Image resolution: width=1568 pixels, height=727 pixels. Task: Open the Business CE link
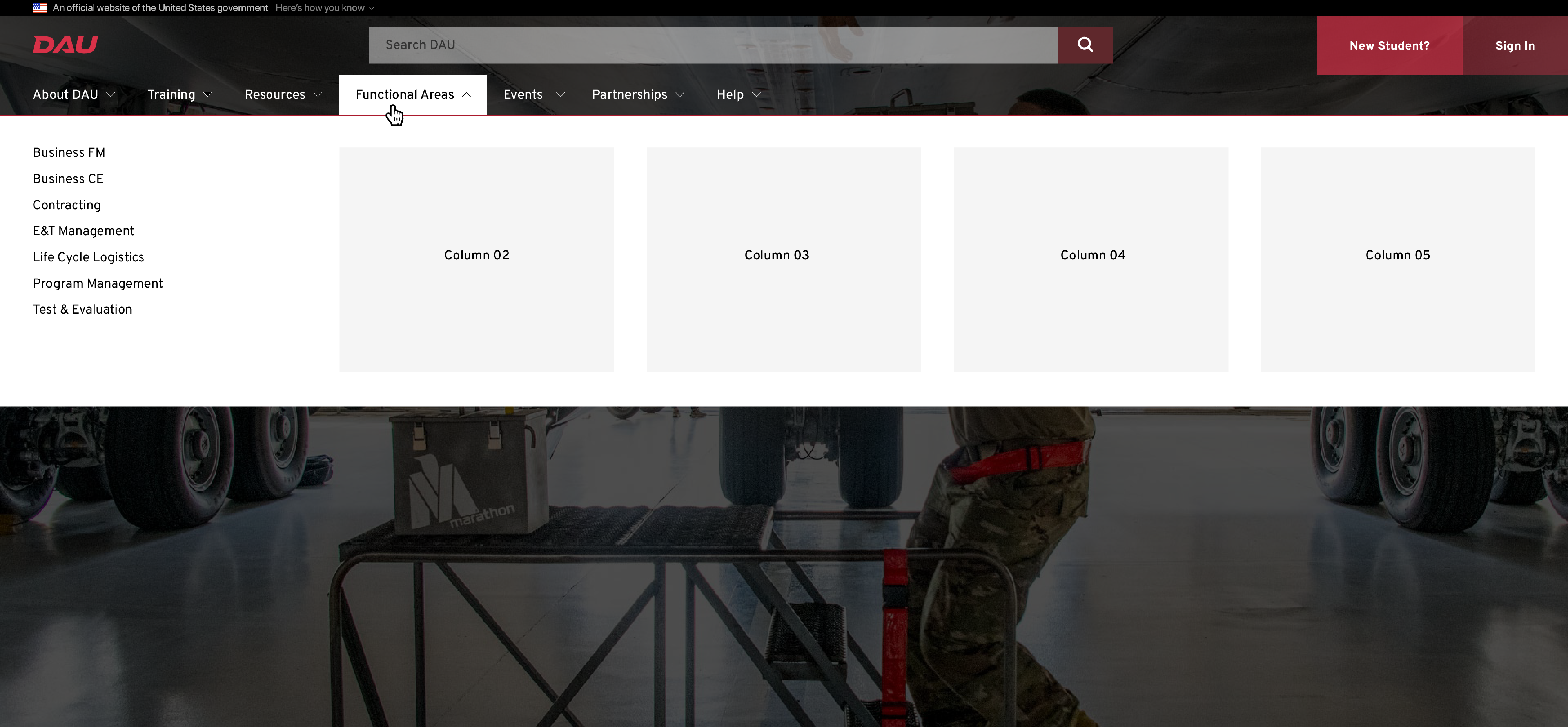(68, 179)
